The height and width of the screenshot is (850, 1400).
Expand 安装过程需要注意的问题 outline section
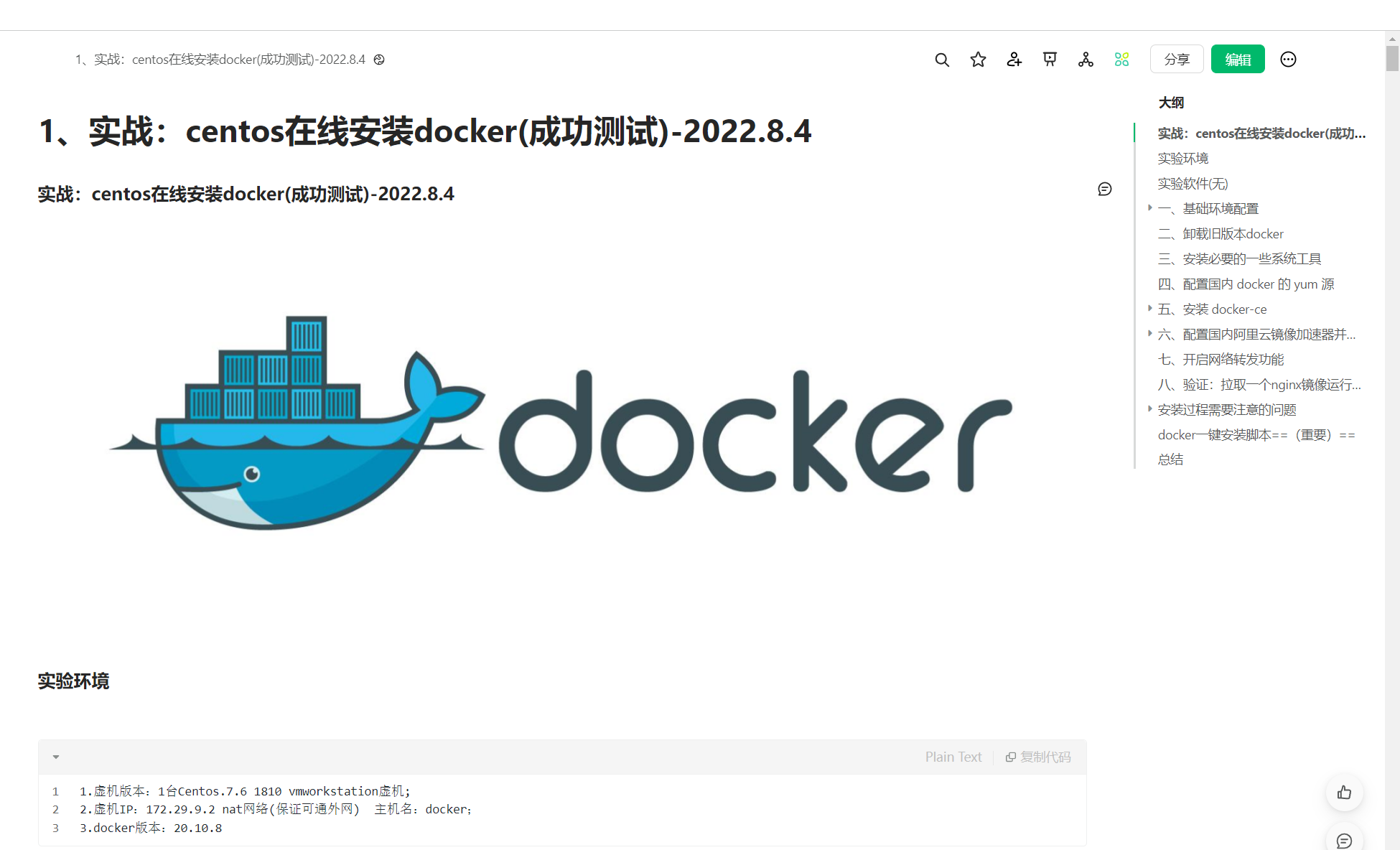coord(1149,408)
